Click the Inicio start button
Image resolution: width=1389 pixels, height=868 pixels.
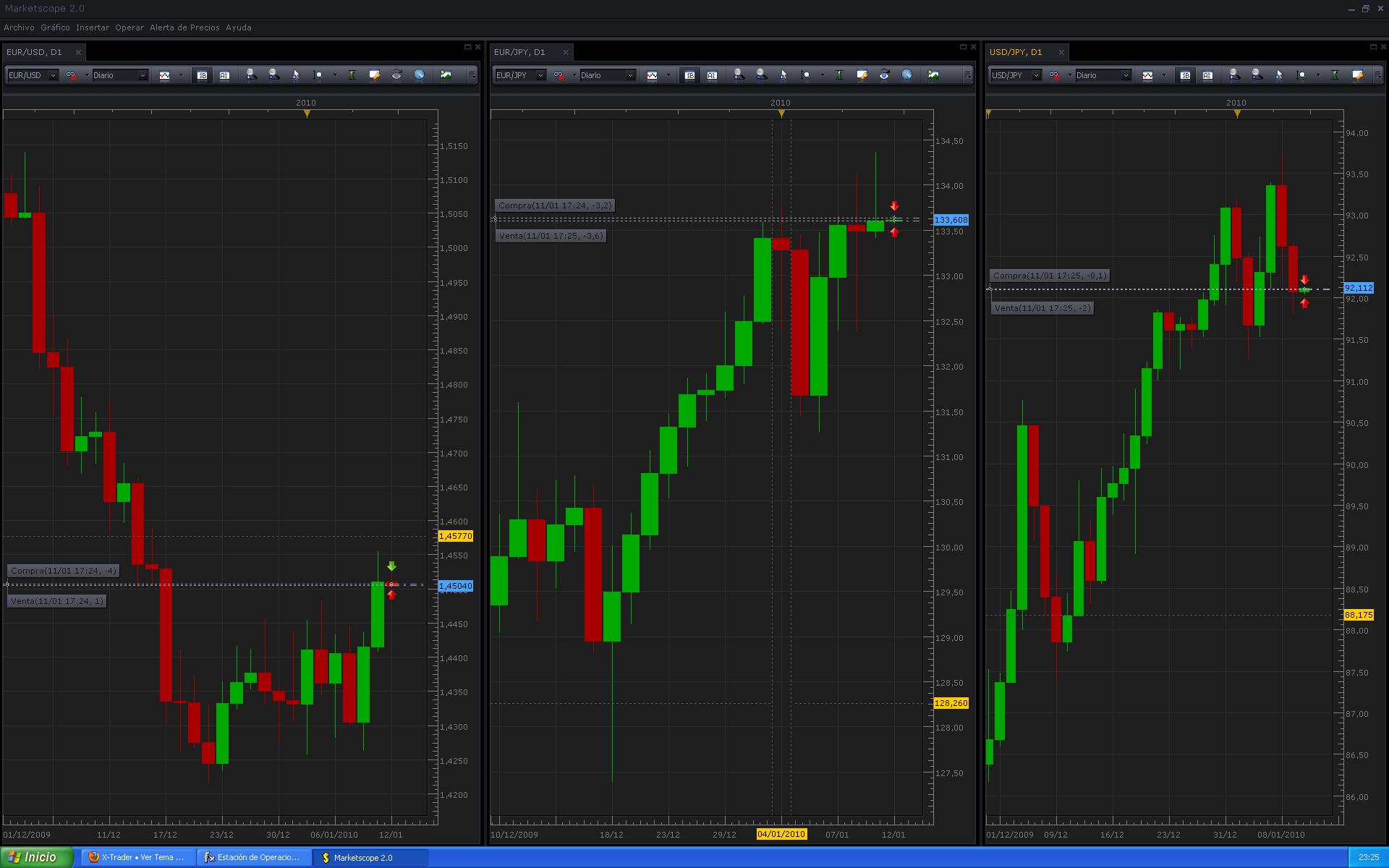(36, 857)
